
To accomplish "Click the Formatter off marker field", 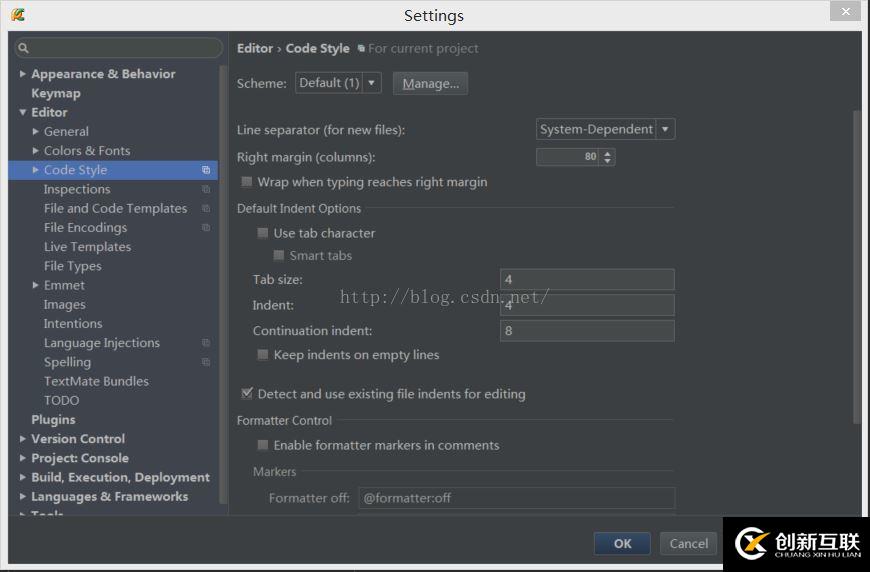I will click(x=517, y=498).
